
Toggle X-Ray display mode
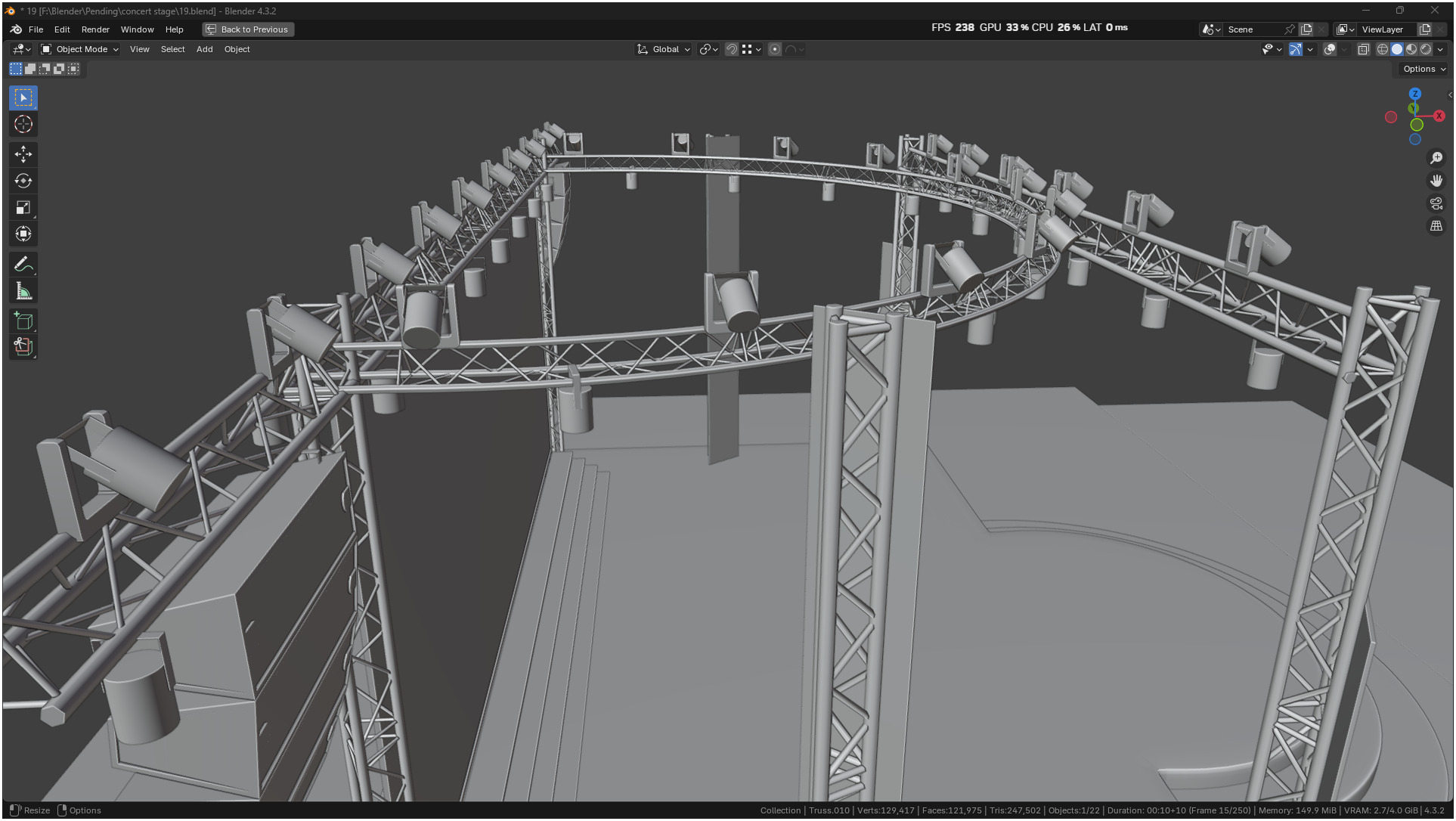pyautogui.click(x=1363, y=49)
